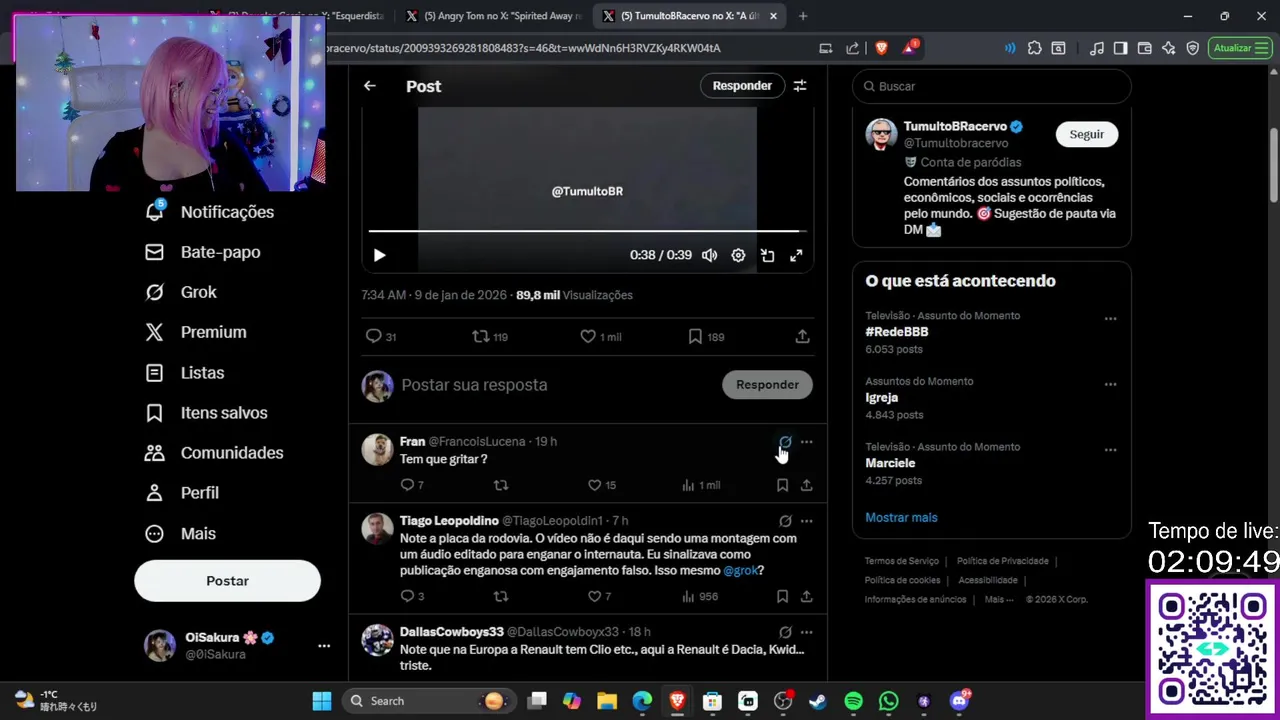Screen dimensions: 1280x720
Task: Open more options for Marciele trend
Action: point(1110,450)
